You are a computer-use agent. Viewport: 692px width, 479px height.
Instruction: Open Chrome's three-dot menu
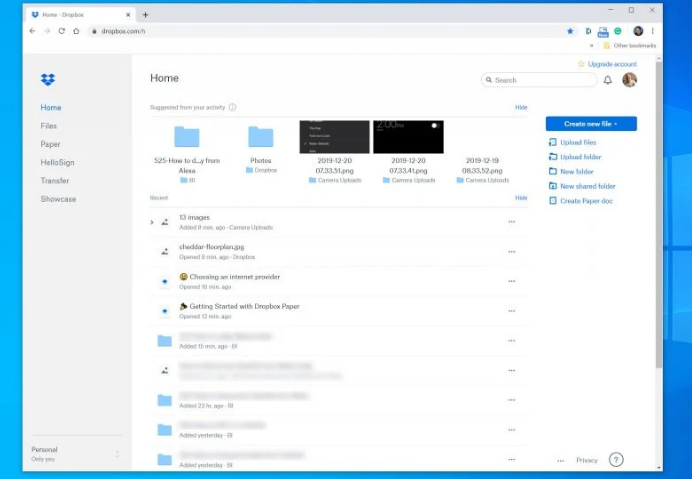(652, 31)
